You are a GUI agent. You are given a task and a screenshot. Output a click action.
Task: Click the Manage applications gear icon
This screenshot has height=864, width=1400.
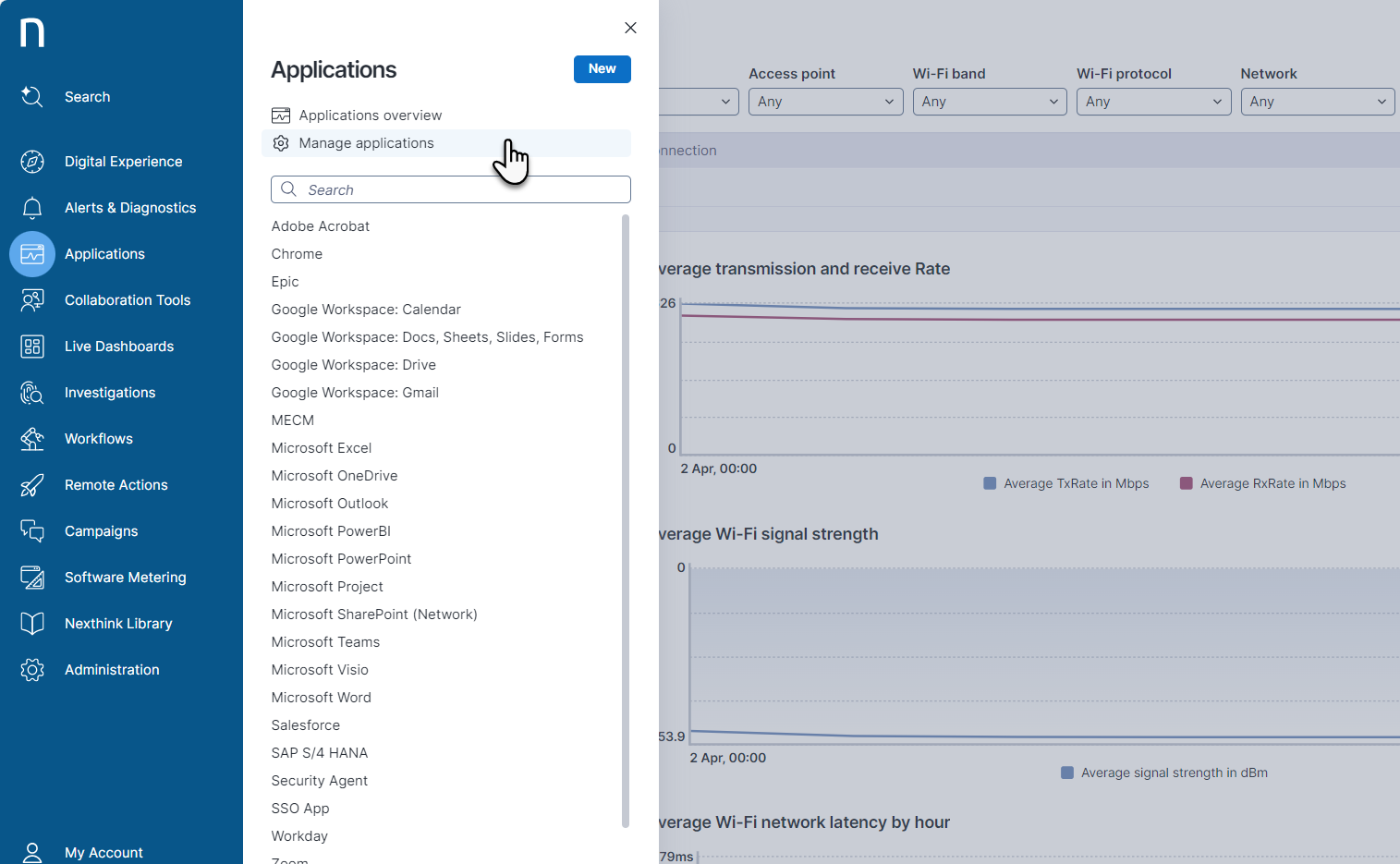pos(281,143)
